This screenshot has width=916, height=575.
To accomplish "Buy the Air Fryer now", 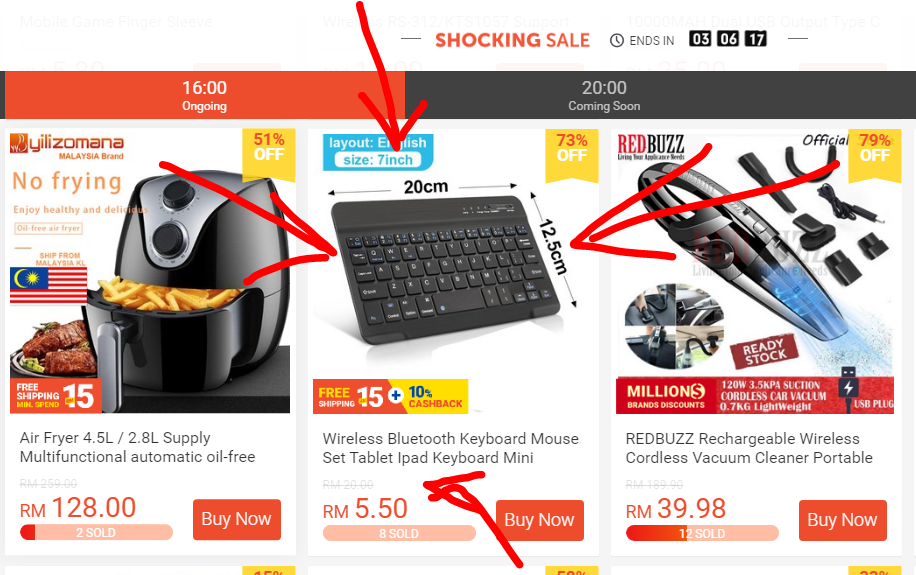I will click(x=236, y=519).
